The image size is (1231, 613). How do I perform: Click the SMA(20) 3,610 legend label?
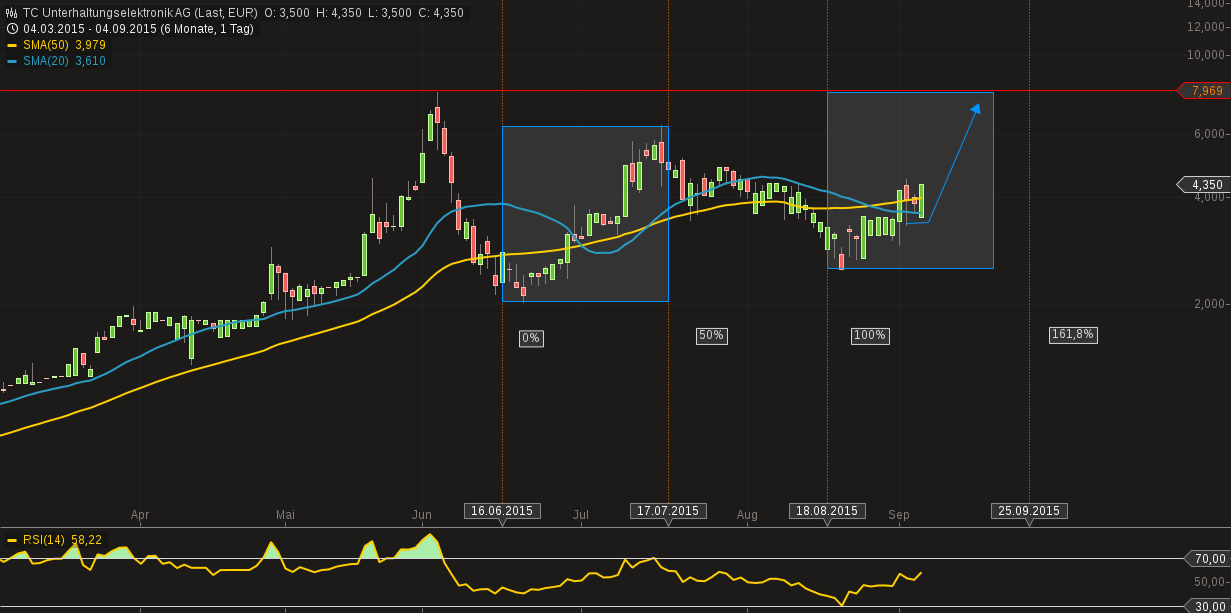[64, 61]
